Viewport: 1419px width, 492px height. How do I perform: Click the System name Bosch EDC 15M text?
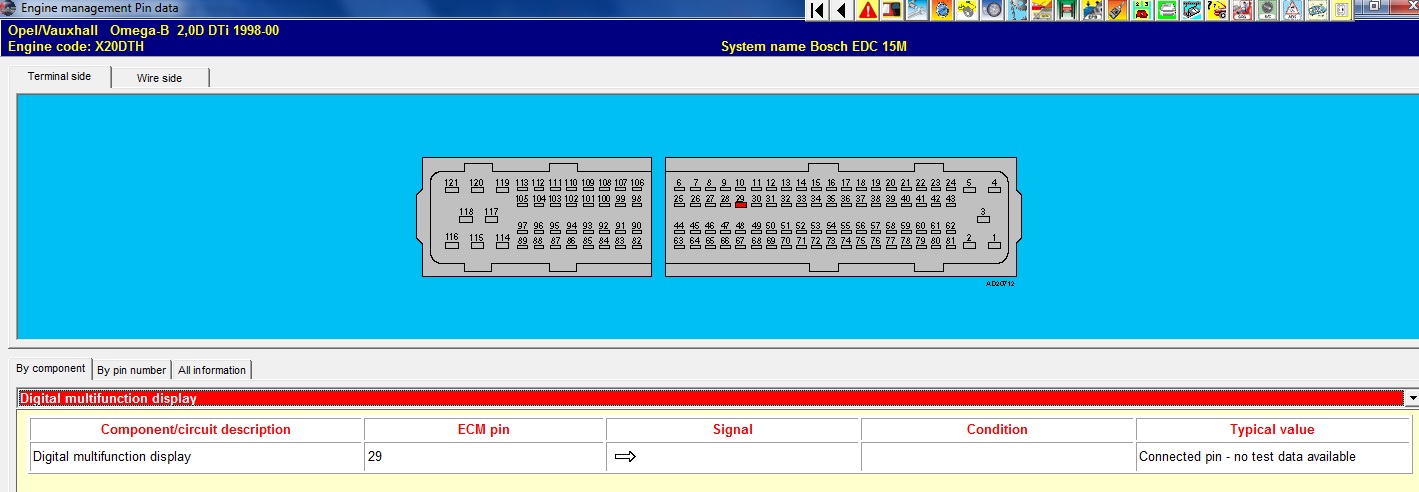click(814, 46)
